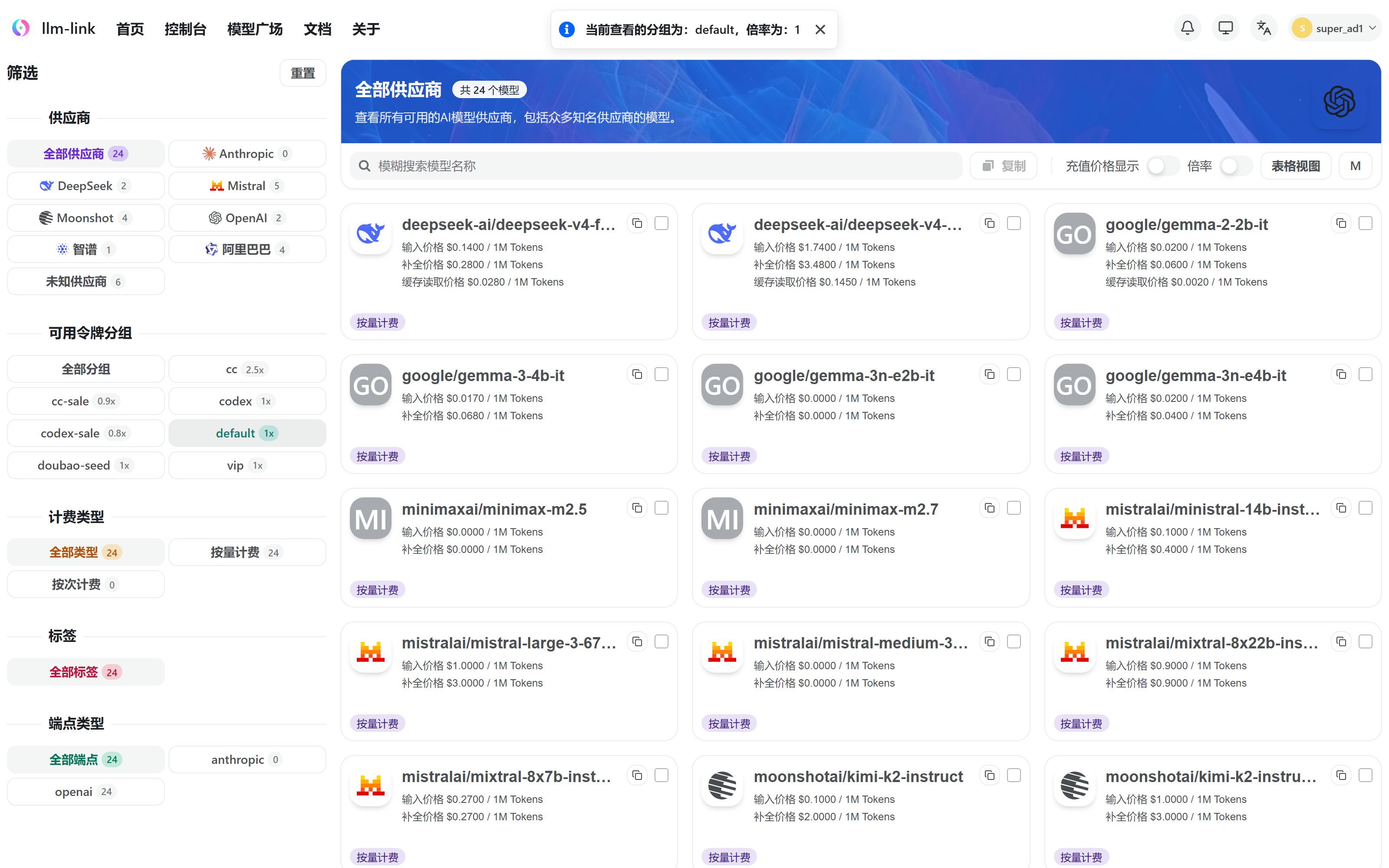Copy the mistral-medium-3 model name
This screenshot has width=1389, height=868.
pyautogui.click(x=990, y=642)
